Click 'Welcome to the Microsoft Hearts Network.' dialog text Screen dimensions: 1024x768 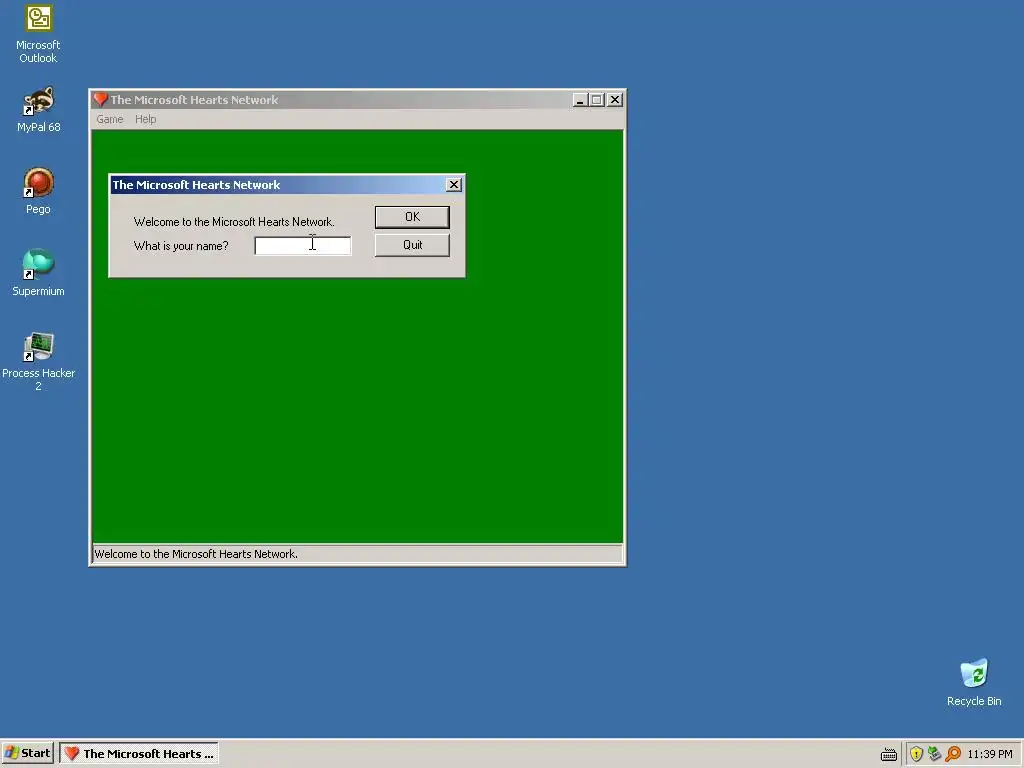point(234,222)
